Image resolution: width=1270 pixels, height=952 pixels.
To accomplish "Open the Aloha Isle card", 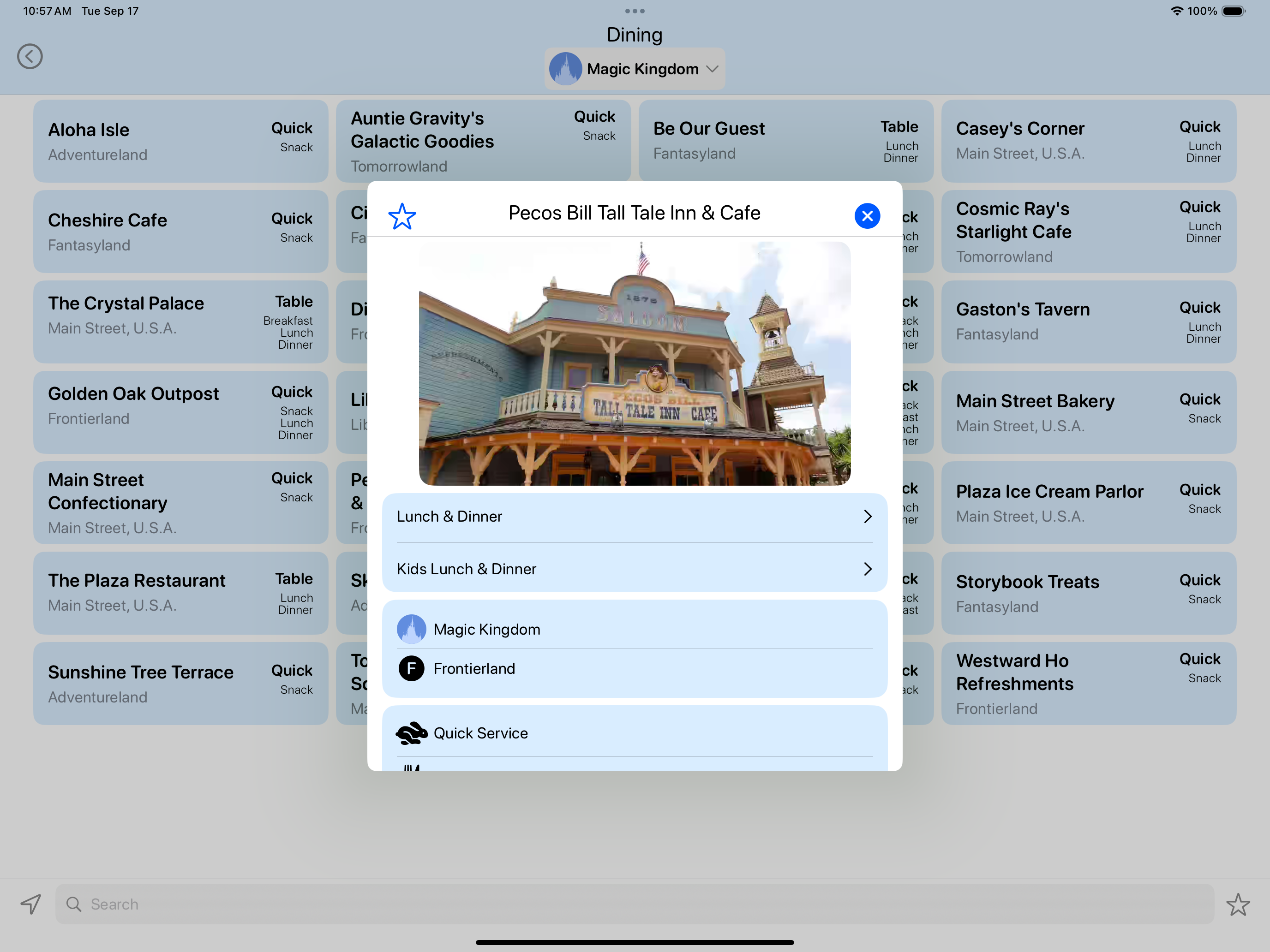I will click(x=180, y=141).
